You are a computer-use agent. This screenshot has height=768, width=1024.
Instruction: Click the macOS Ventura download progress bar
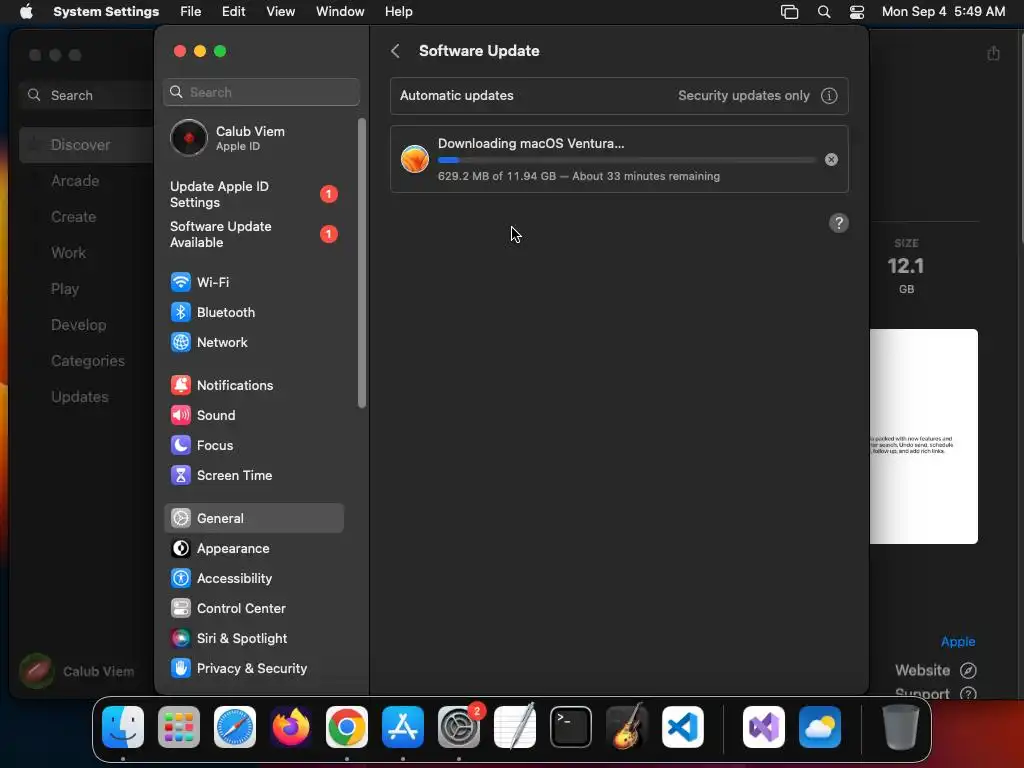click(x=626, y=160)
